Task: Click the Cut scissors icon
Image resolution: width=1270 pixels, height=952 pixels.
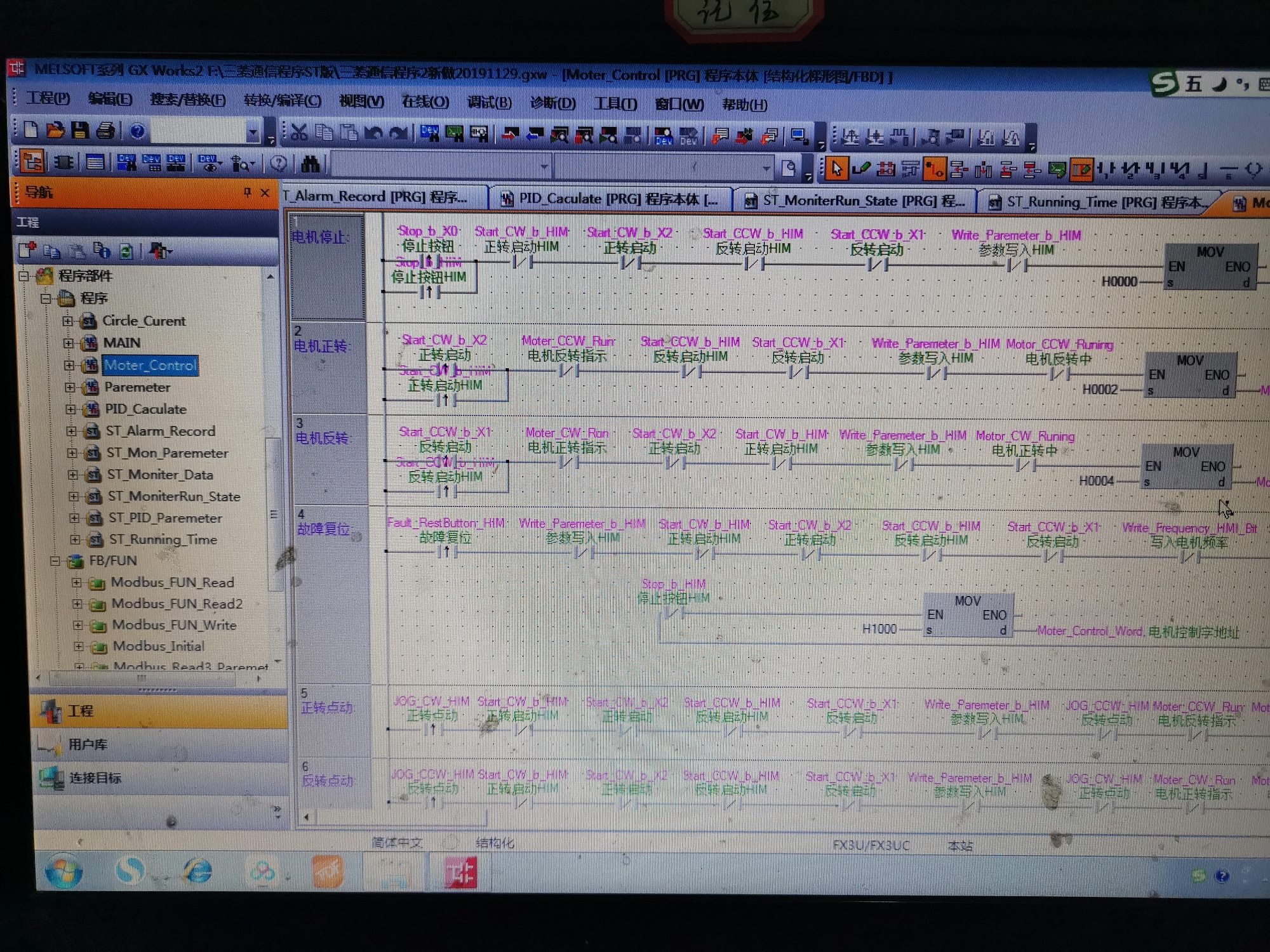Action: tap(299, 133)
